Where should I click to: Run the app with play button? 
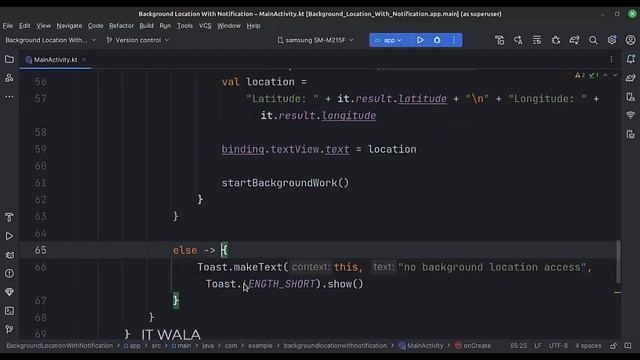coord(420,40)
